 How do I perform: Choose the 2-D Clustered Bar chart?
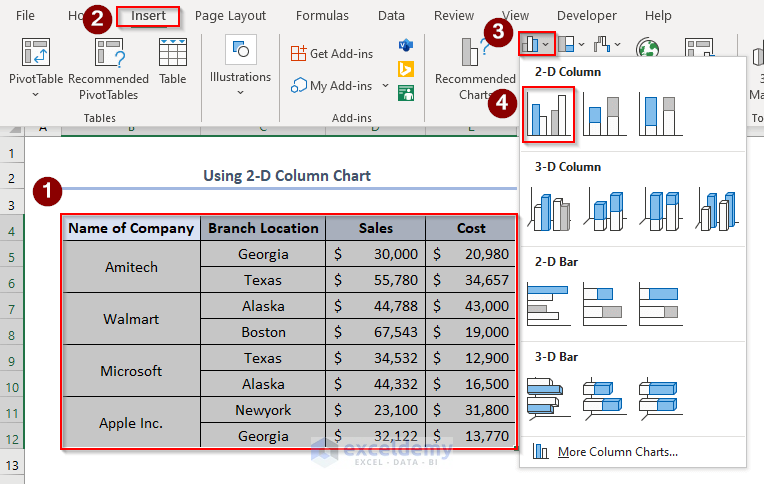[547, 302]
